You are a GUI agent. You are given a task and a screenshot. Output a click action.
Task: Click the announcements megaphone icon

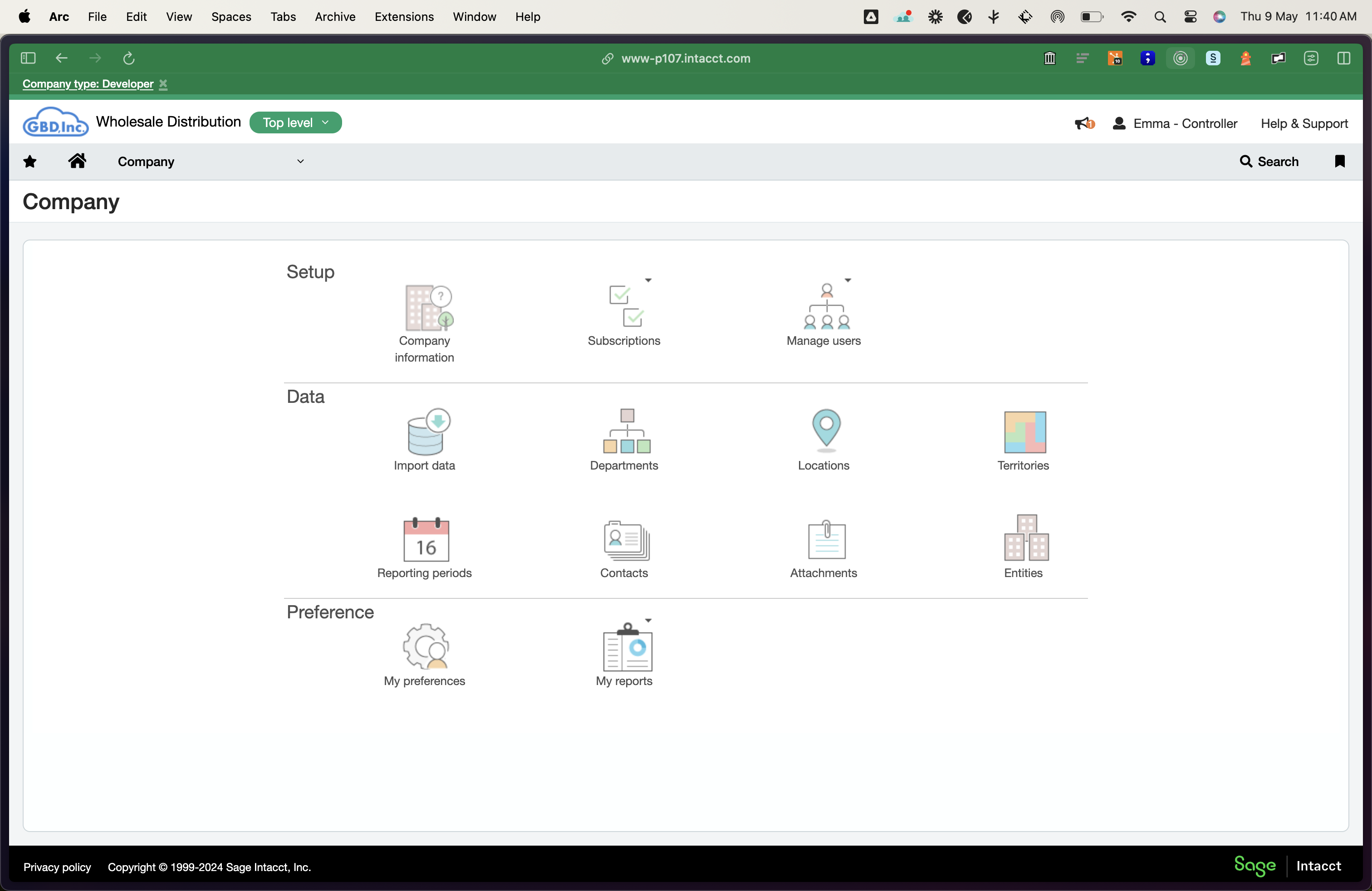click(x=1083, y=123)
